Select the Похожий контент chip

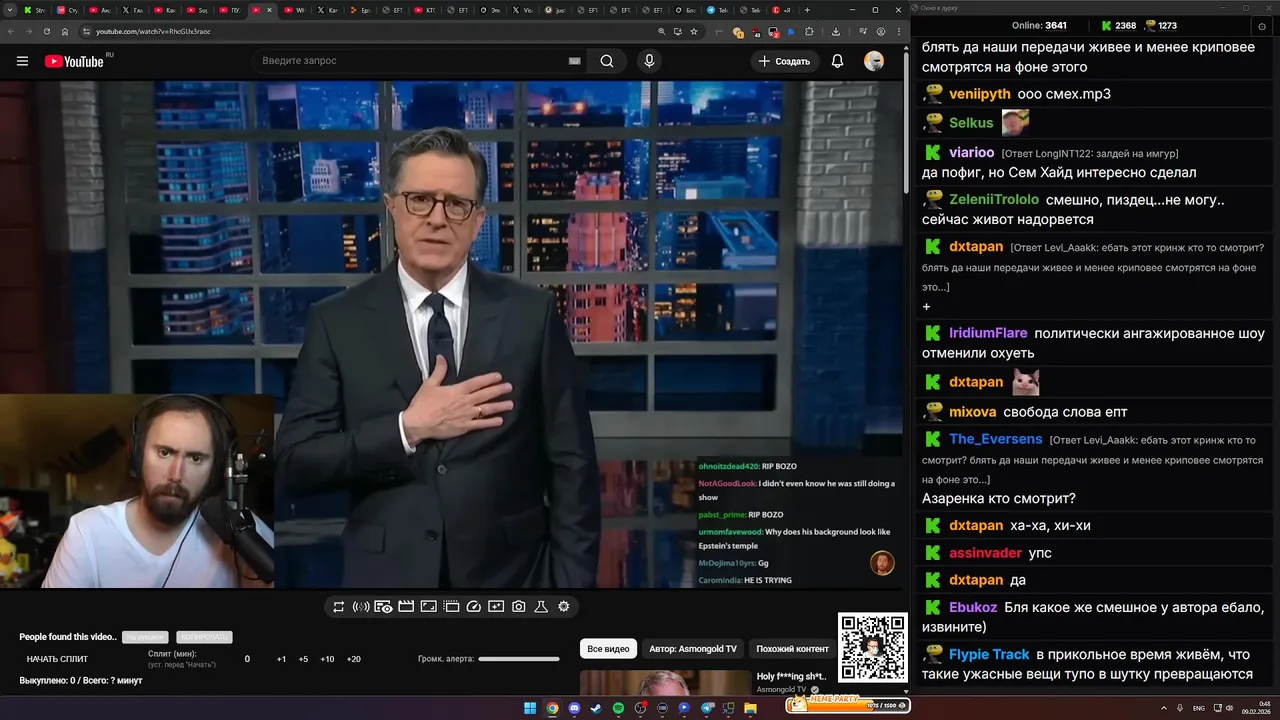(x=792, y=649)
